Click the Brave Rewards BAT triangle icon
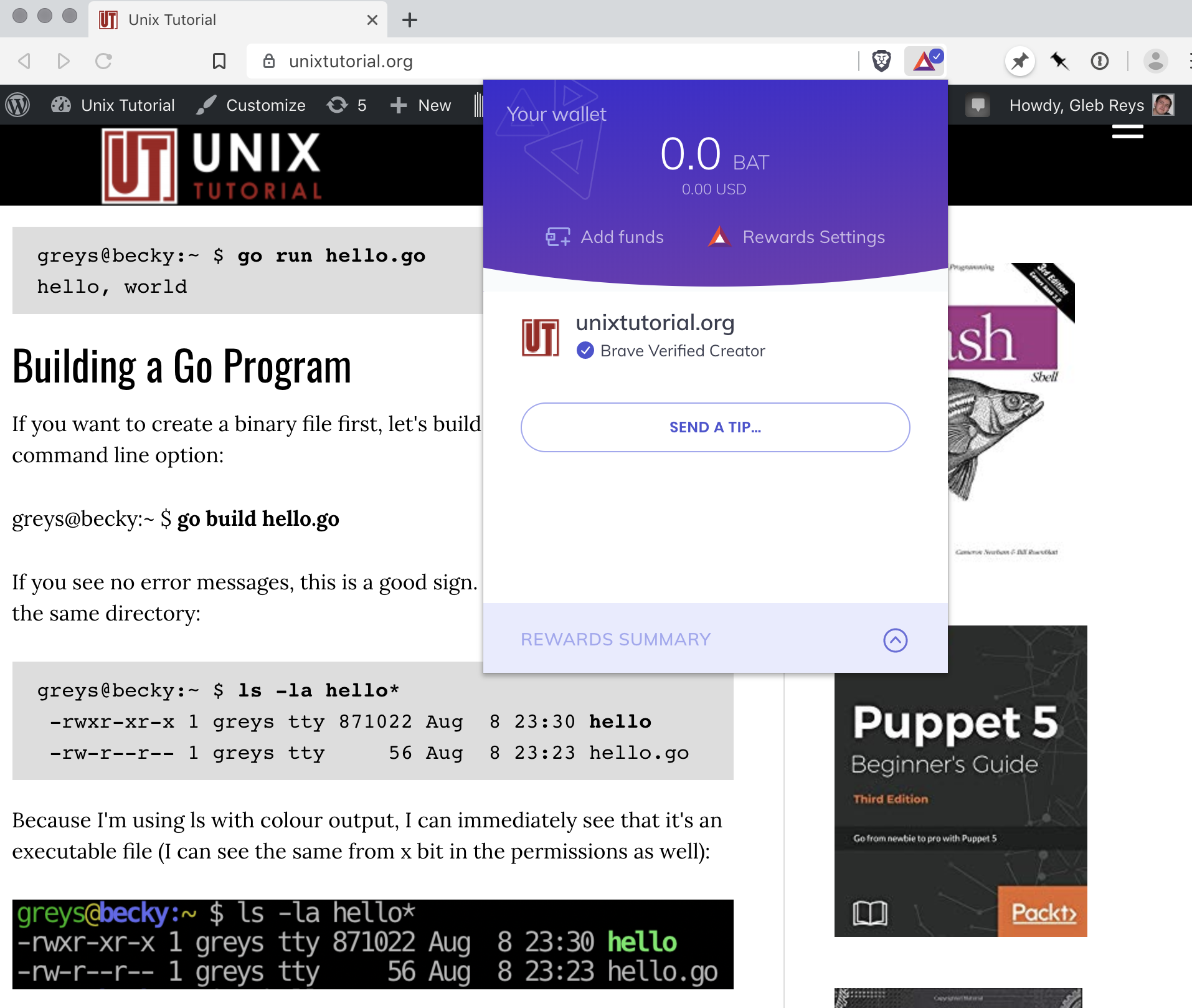This screenshot has height=1008, width=1192. (925, 61)
